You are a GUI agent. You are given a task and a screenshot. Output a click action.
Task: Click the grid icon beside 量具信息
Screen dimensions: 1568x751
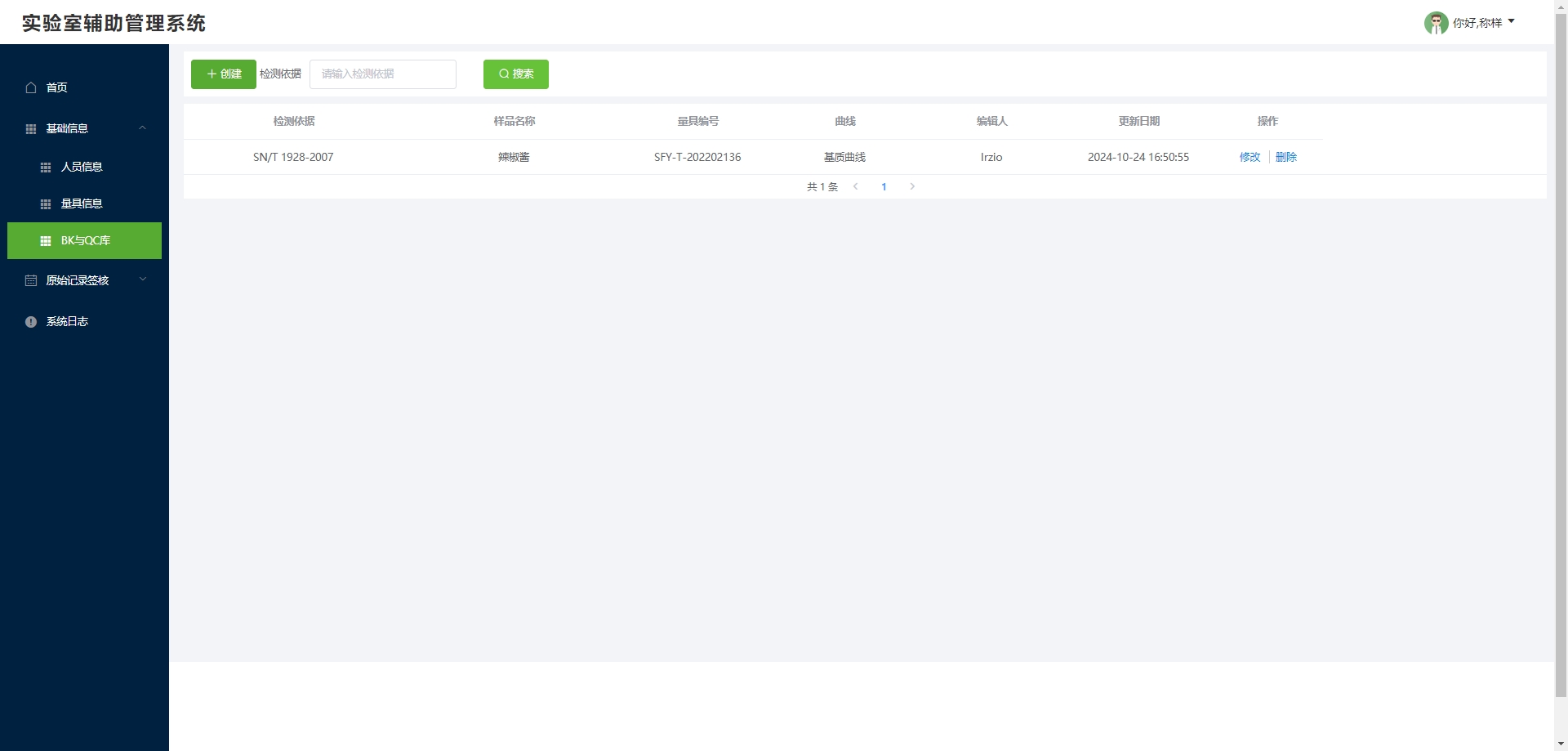pyautogui.click(x=46, y=204)
